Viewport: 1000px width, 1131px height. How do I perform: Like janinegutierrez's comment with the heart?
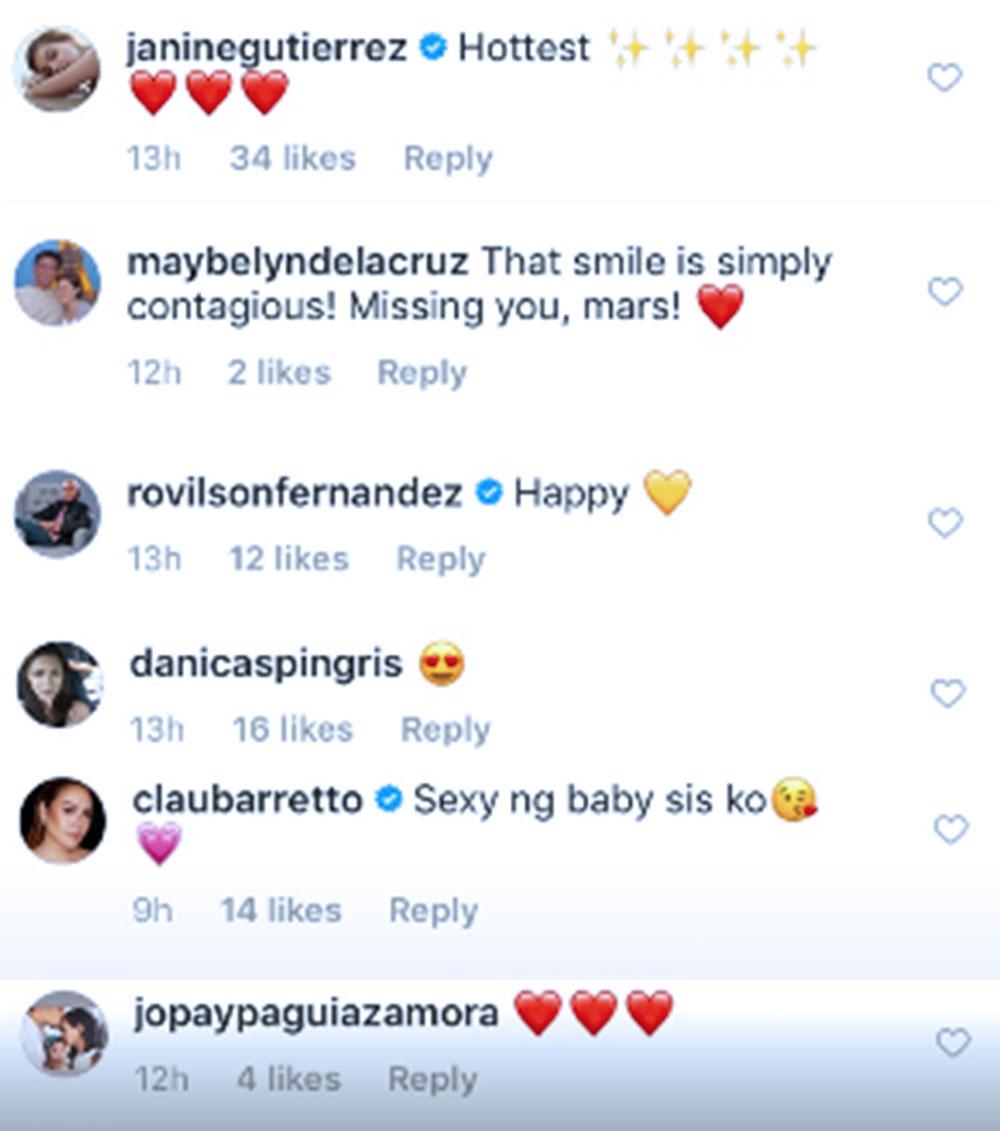coord(944,77)
